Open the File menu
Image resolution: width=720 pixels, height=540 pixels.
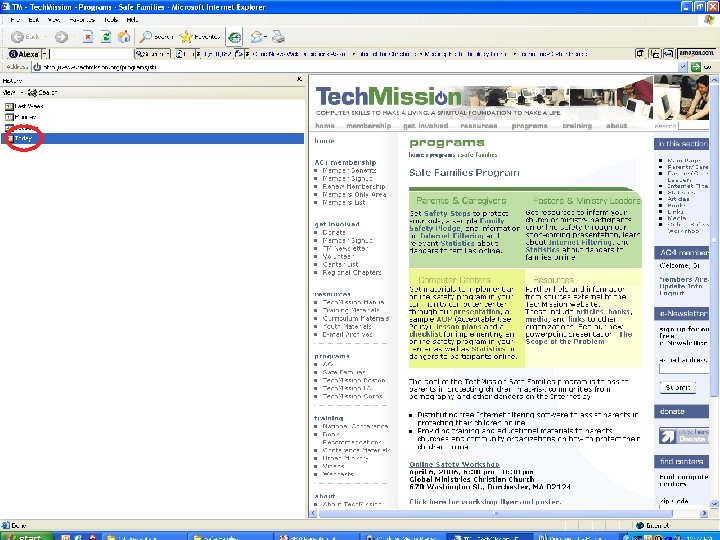click(x=15, y=20)
